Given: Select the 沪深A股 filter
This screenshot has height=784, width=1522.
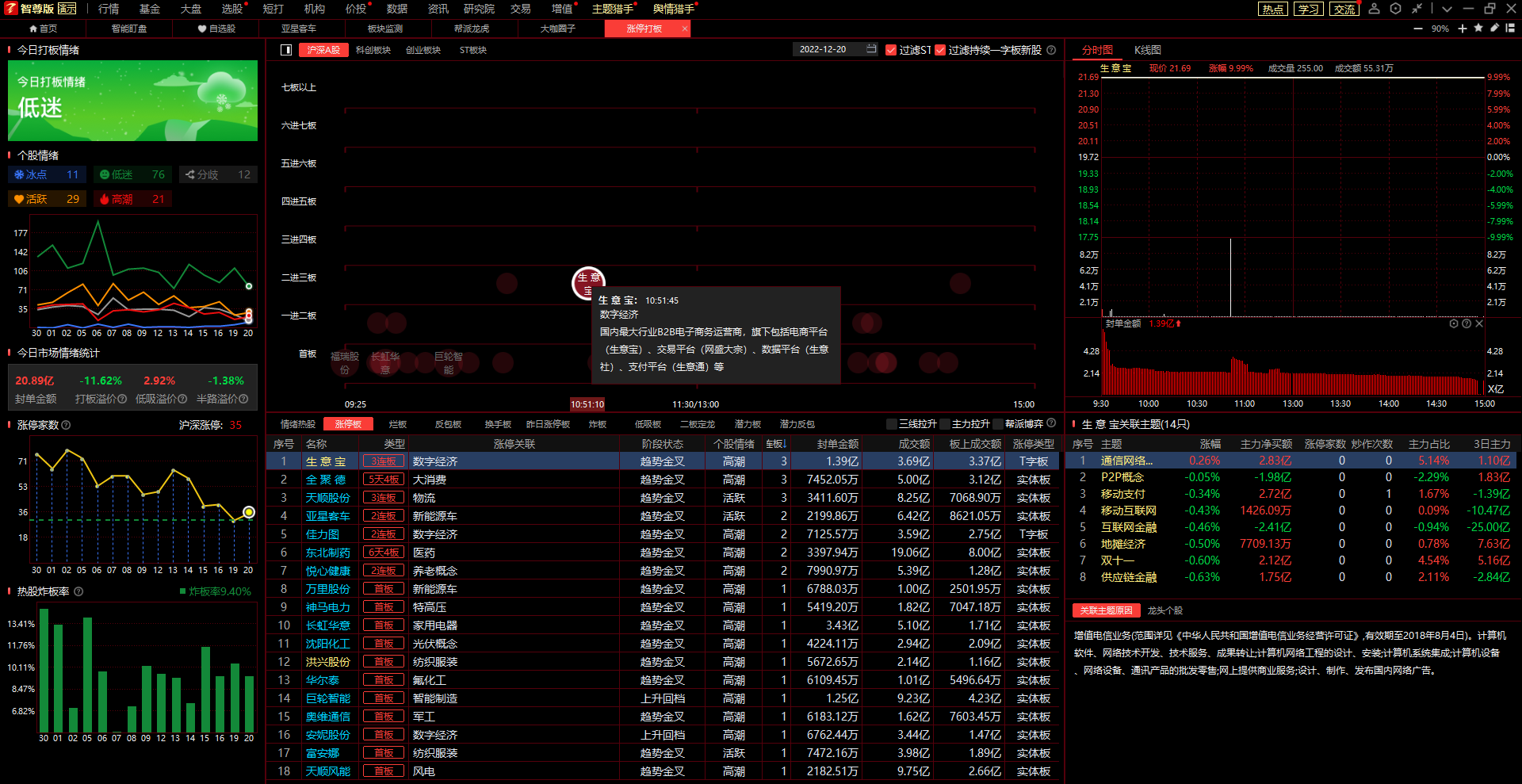Looking at the screenshot, I should tap(323, 50).
